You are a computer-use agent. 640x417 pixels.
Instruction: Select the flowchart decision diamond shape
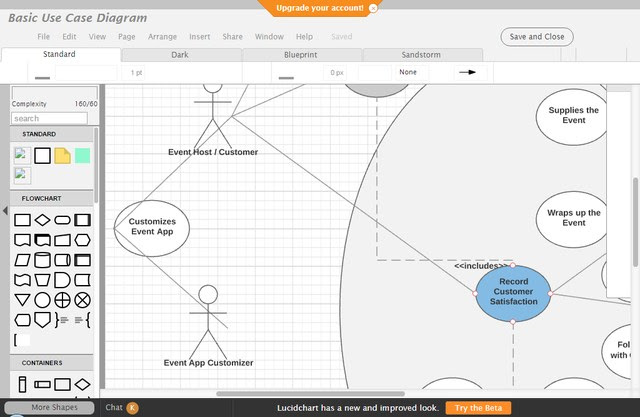42,220
